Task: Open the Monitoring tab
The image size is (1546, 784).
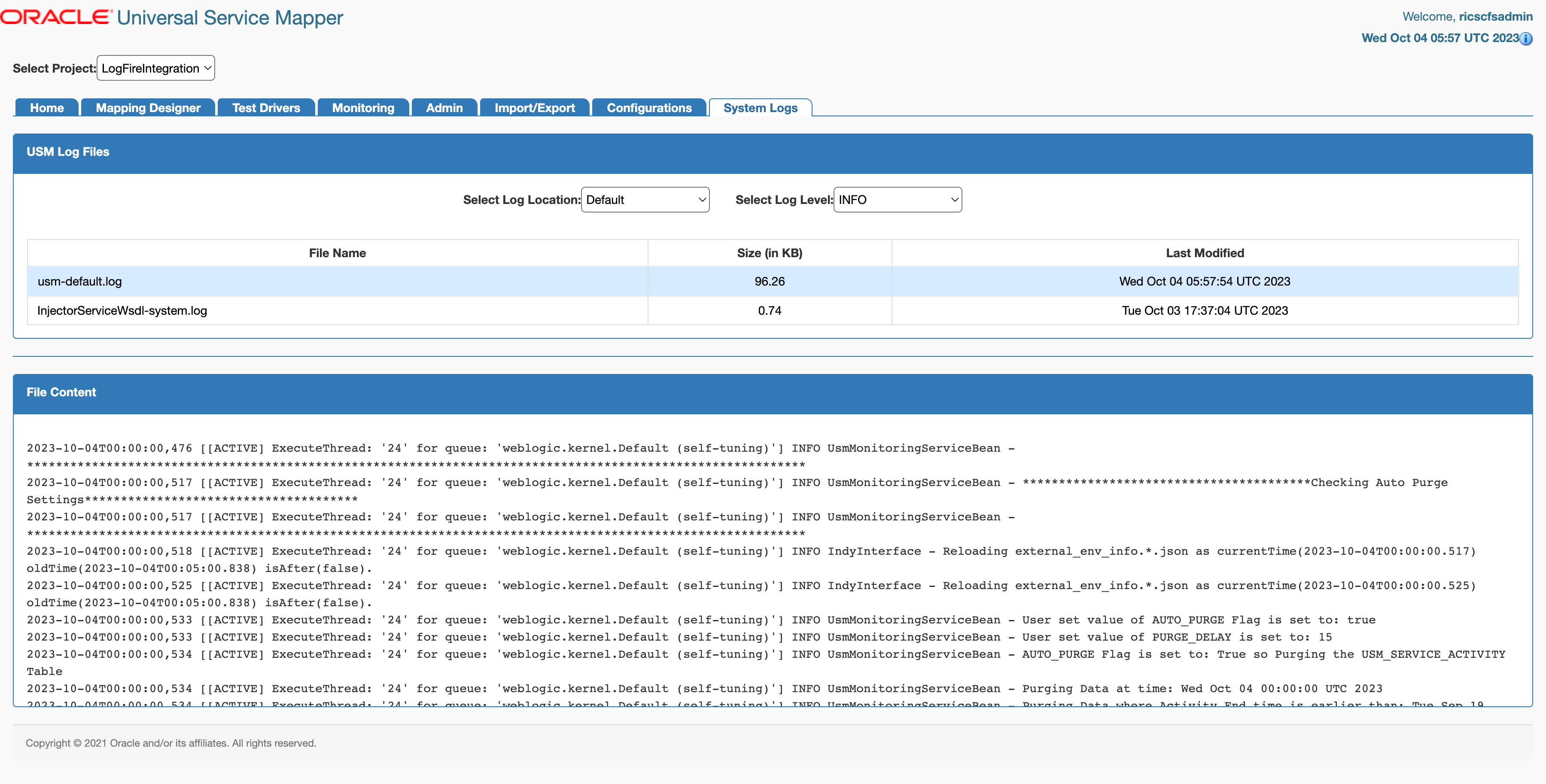Action: point(362,108)
